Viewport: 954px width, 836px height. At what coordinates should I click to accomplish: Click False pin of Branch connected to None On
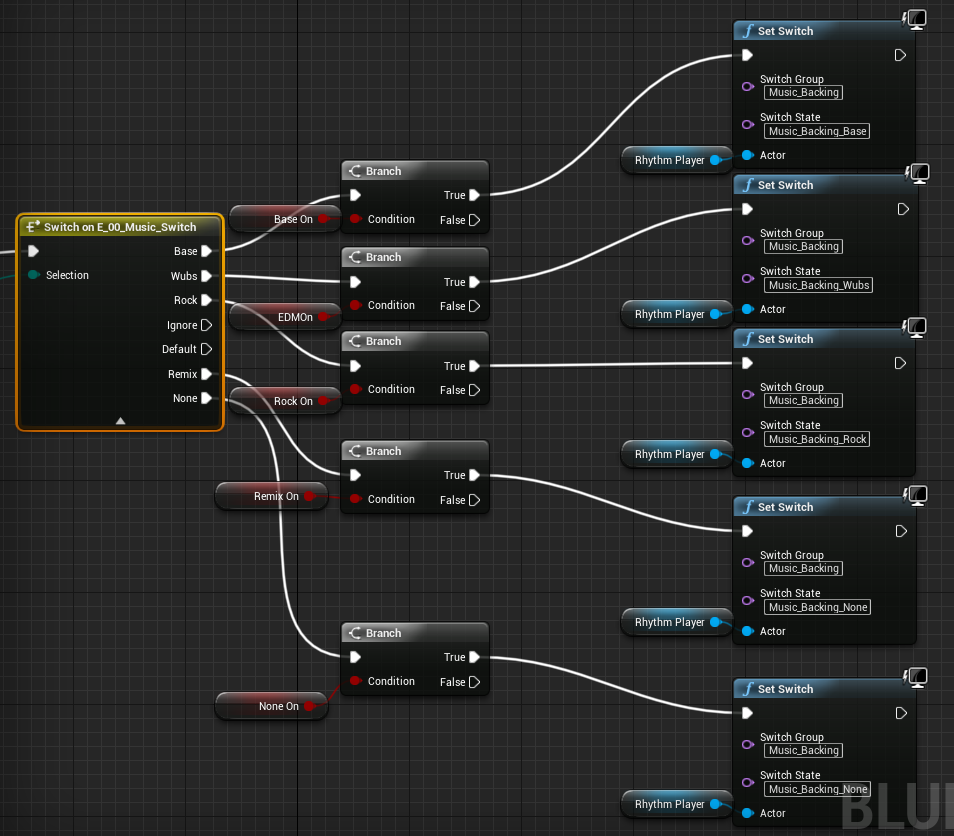pyautogui.click(x=475, y=682)
